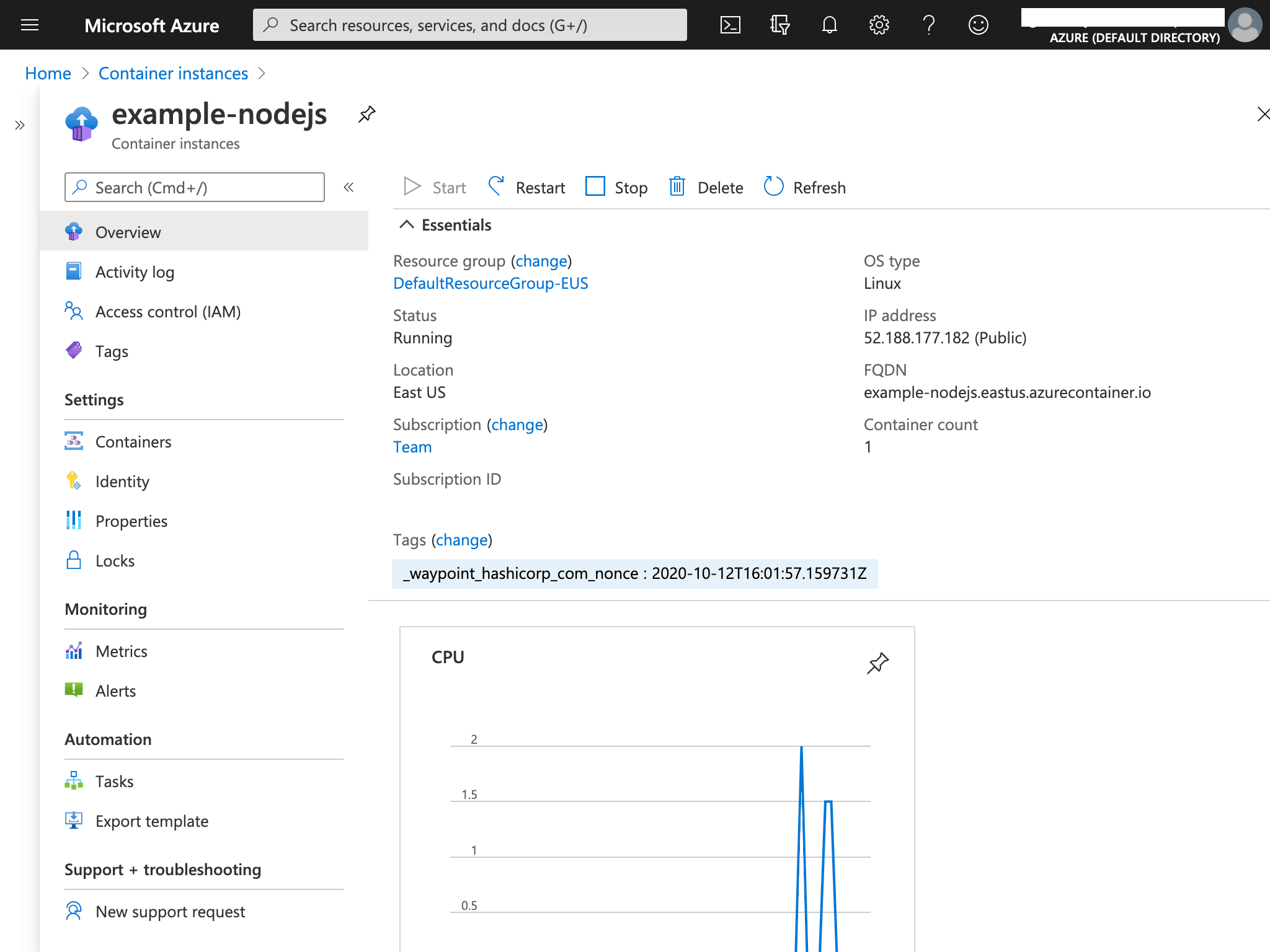The width and height of the screenshot is (1270, 952).
Task: Click the Restart container icon
Action: [x=496, y=187]
